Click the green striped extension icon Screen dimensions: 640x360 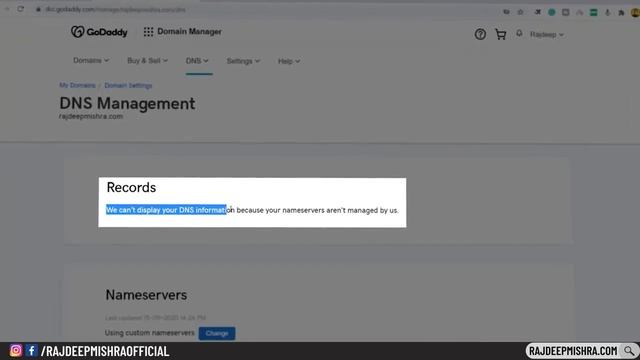(593, 13)
